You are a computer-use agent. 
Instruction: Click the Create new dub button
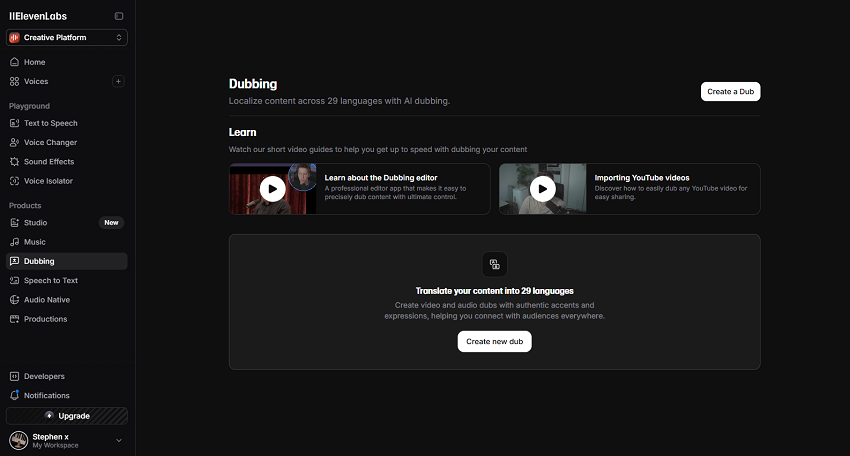point(495,341)
